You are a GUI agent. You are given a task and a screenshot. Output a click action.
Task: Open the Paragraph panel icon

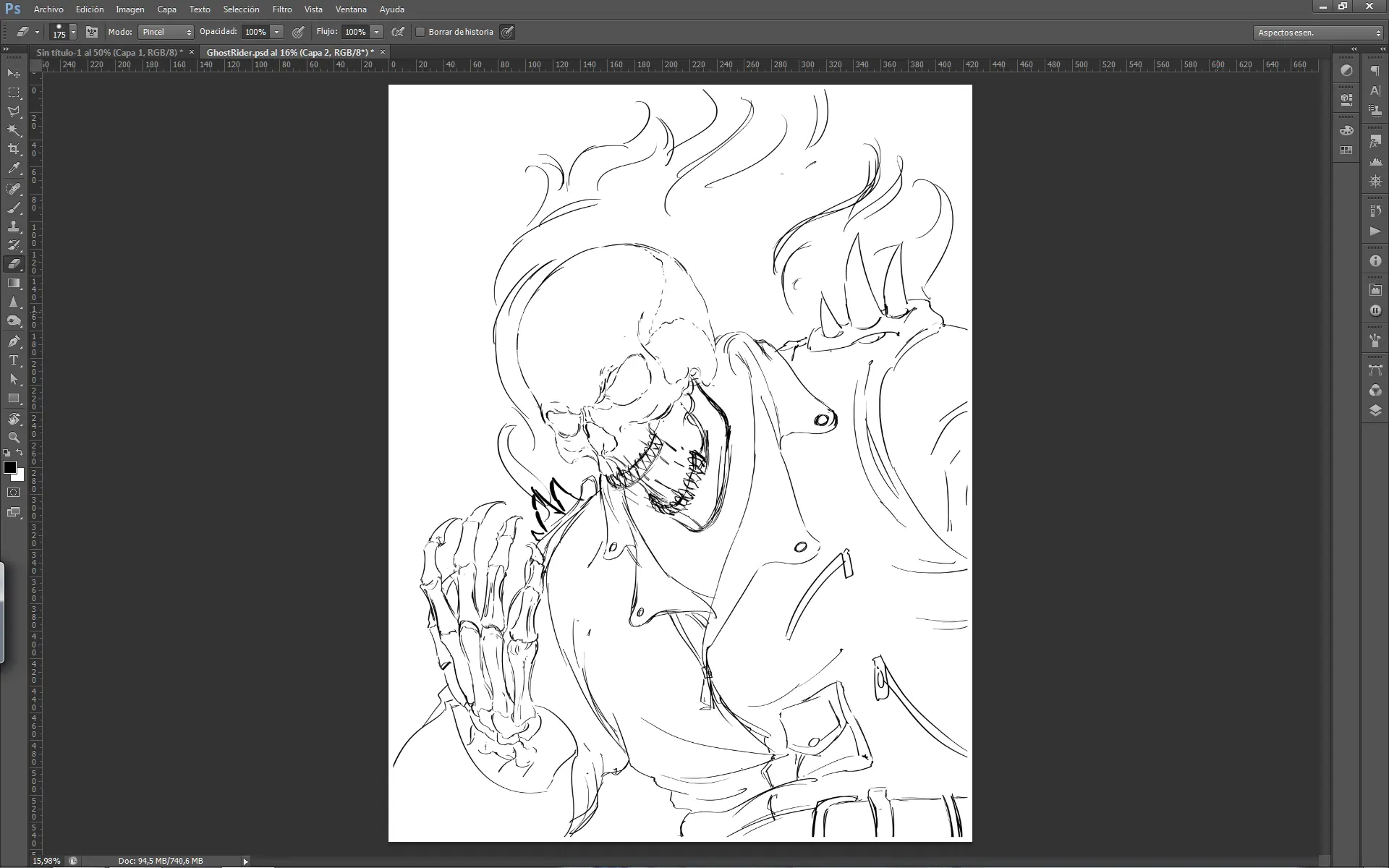click(x=1375, y=71)
